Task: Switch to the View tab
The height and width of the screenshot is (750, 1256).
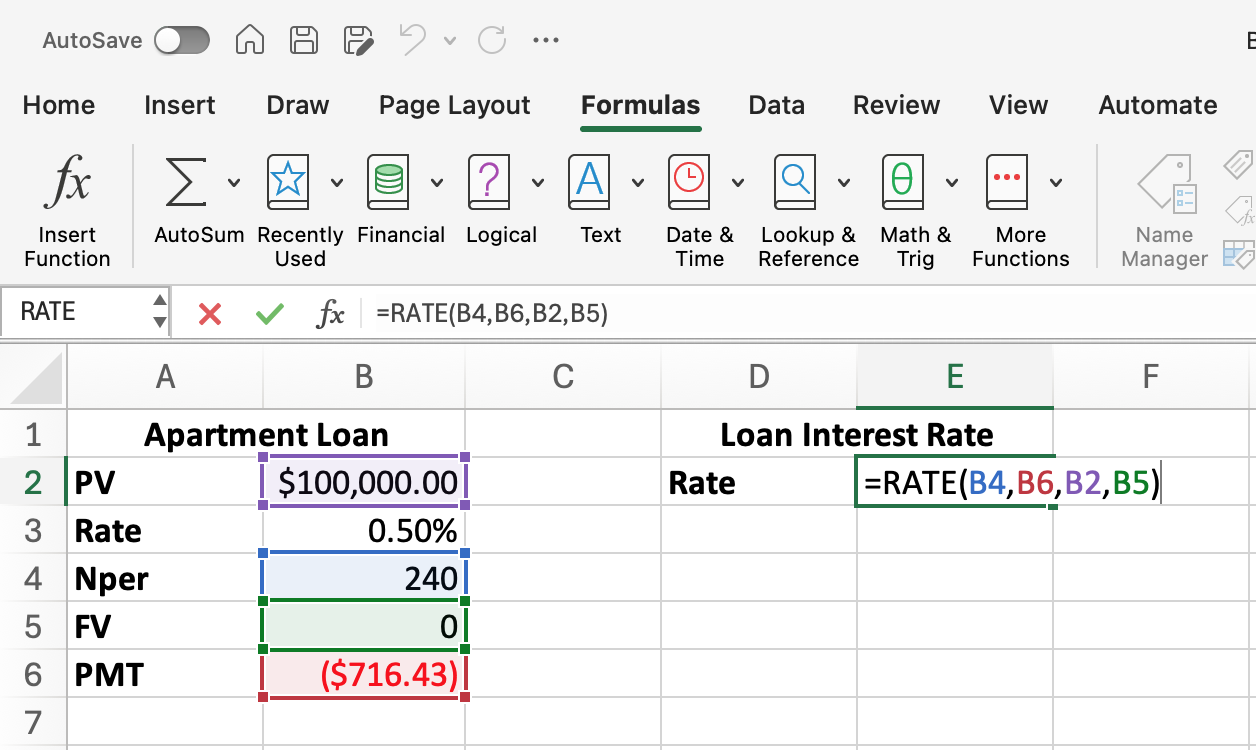Action: (x=1019, y=105)
